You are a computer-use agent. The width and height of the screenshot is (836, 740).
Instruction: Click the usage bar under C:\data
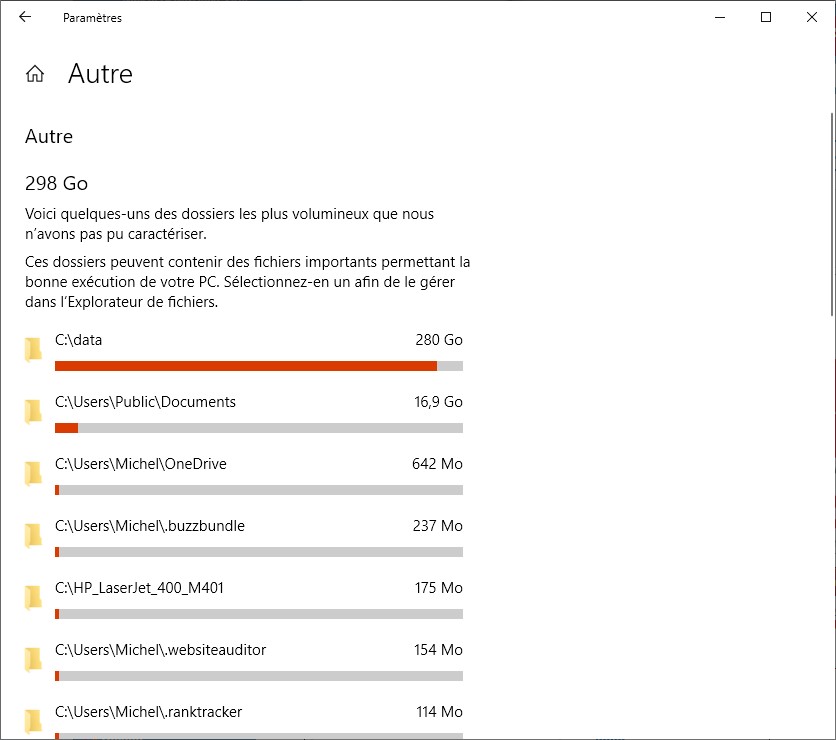pyautogui.click(x=258, y=366)
